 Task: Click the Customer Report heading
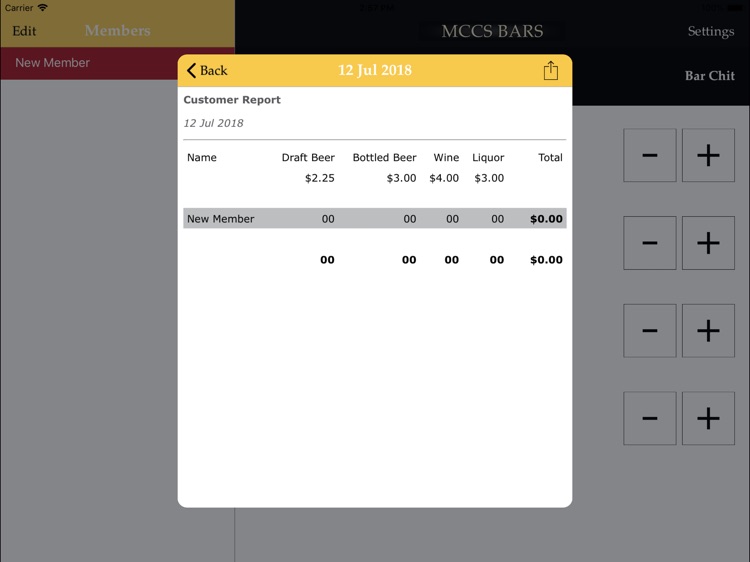[x=232, y=100]
